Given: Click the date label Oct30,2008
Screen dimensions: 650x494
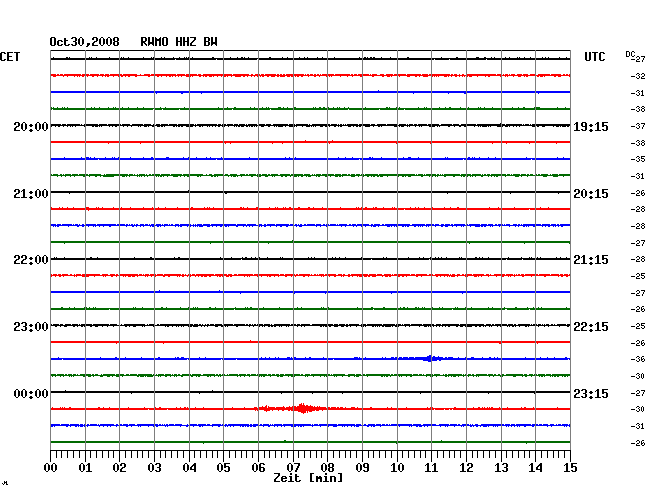Looking at the screenshot, I should (x=84, y=42).
